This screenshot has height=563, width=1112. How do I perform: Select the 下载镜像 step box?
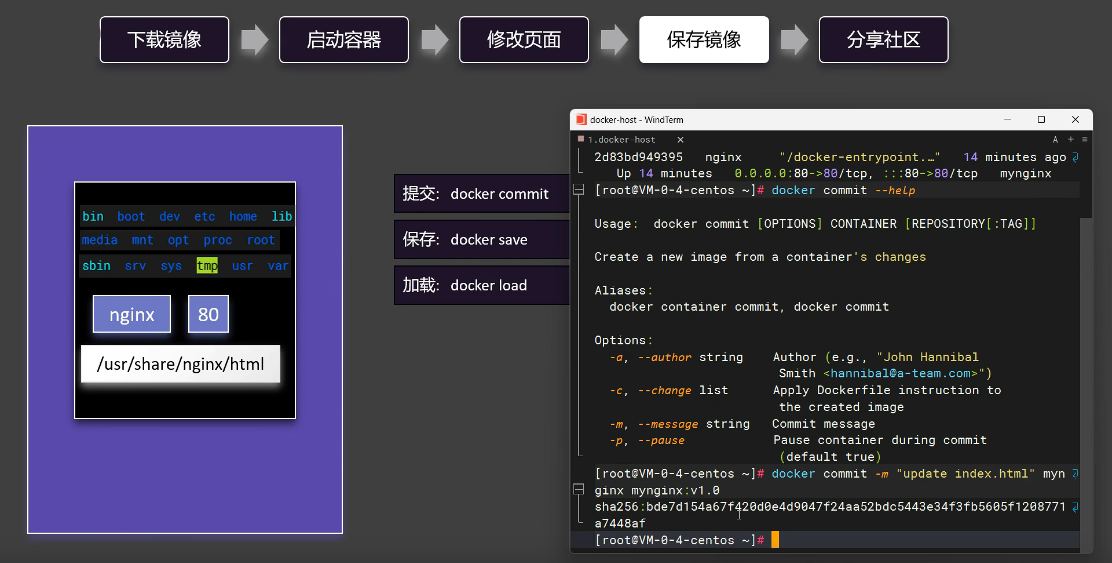164,40
